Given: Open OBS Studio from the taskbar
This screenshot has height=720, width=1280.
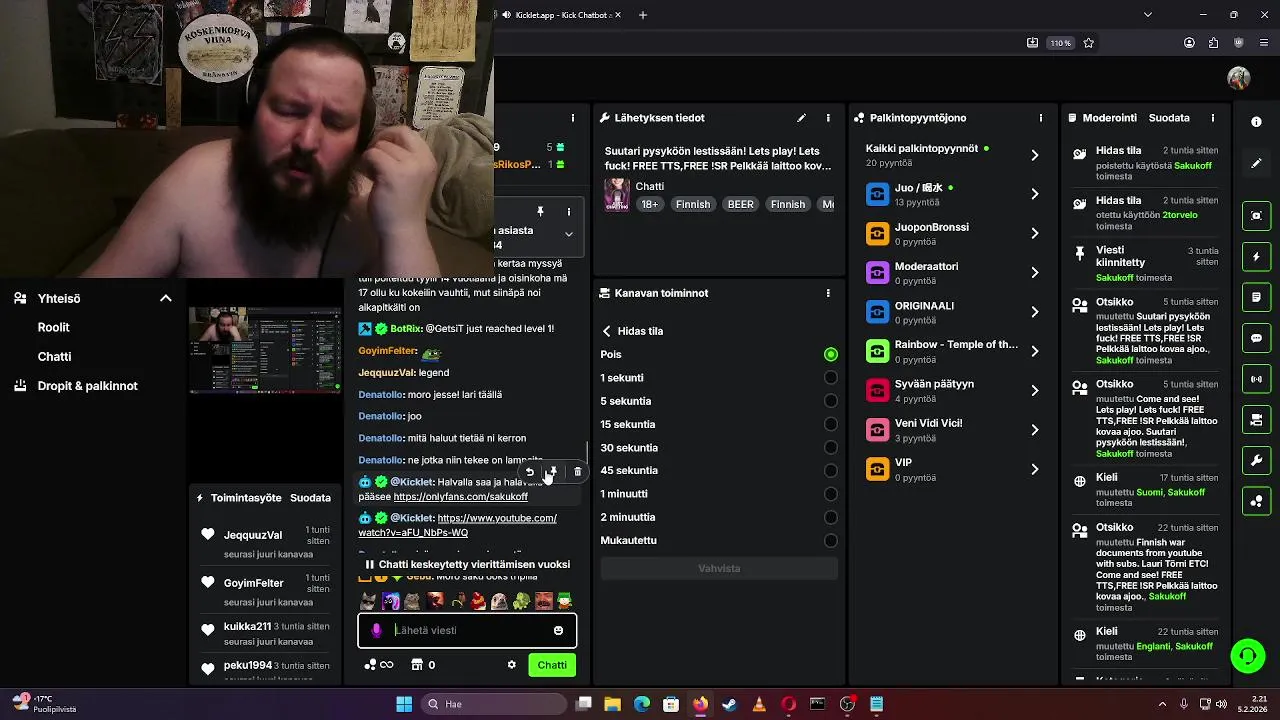Looking at the screenshot, I should [847, 704].
